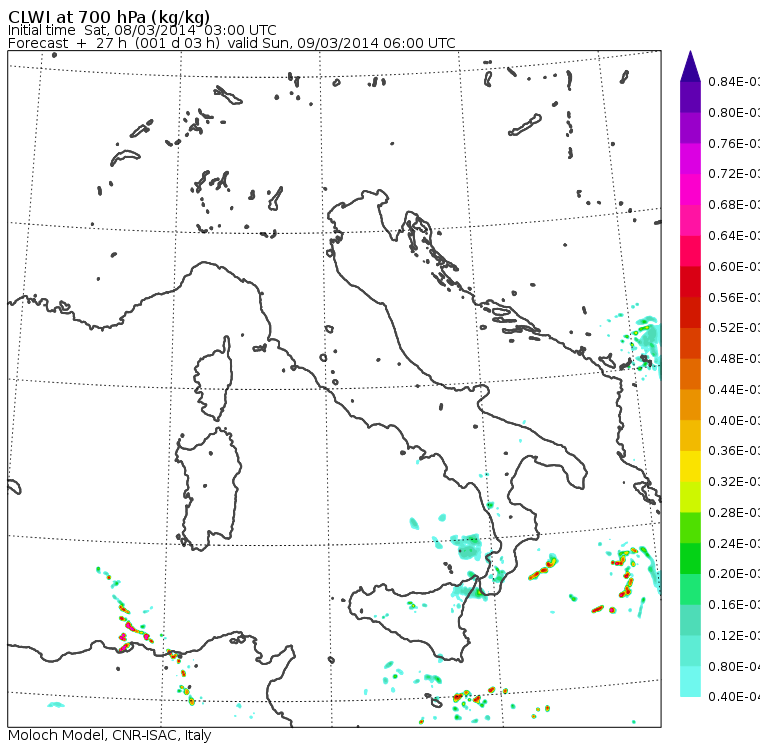Select the indigo swatch between 0.80E-03 and 0.84E-03
The width and height of the screenshot is (760, 749).
[x=690, y=97]
